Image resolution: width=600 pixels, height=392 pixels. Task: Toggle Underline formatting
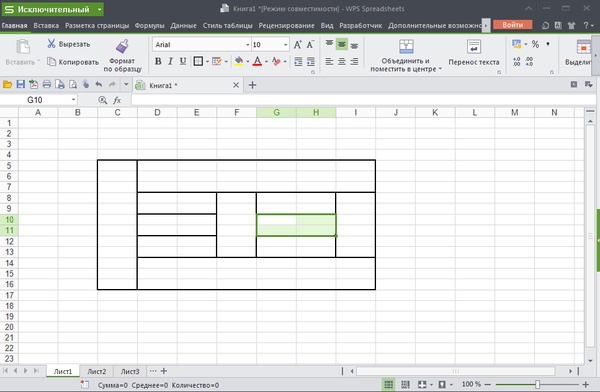click(x=183, y=61)
